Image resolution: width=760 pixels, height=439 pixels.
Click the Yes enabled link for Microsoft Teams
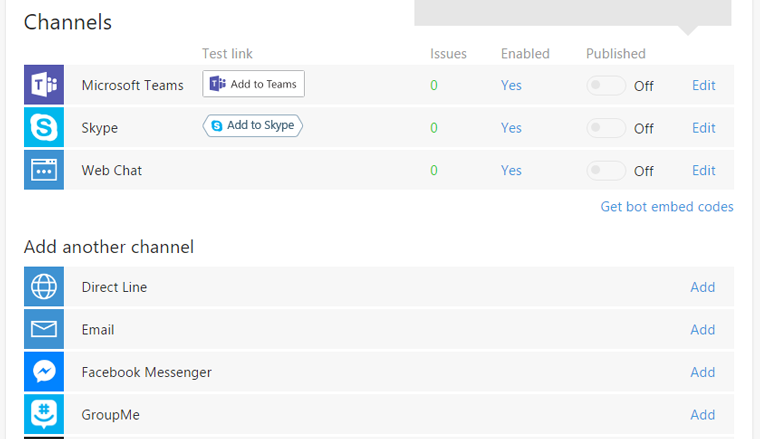[x=511, y=85]
